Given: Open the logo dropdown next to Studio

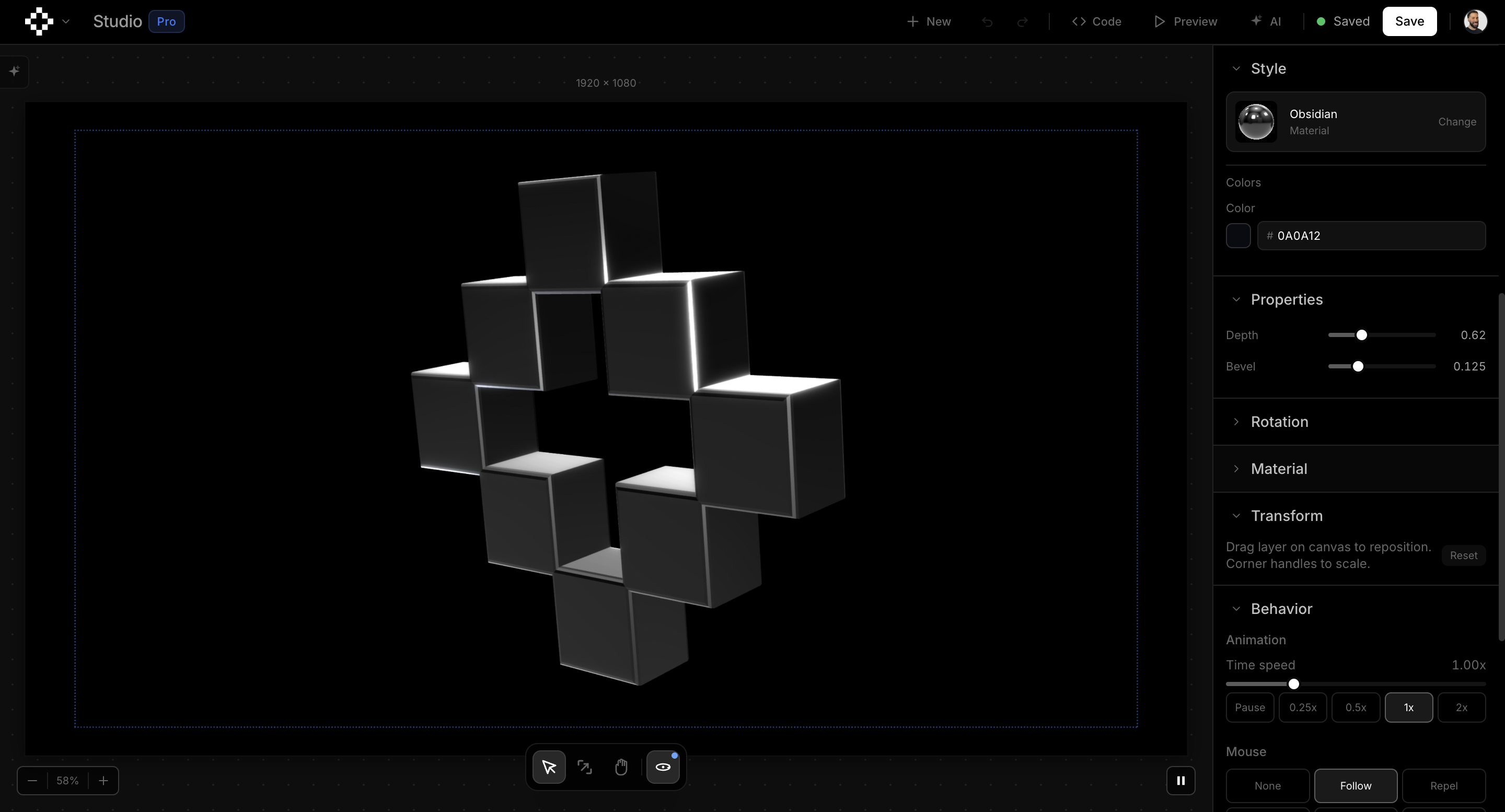Looking at the screenshot, I should point(65,21).
